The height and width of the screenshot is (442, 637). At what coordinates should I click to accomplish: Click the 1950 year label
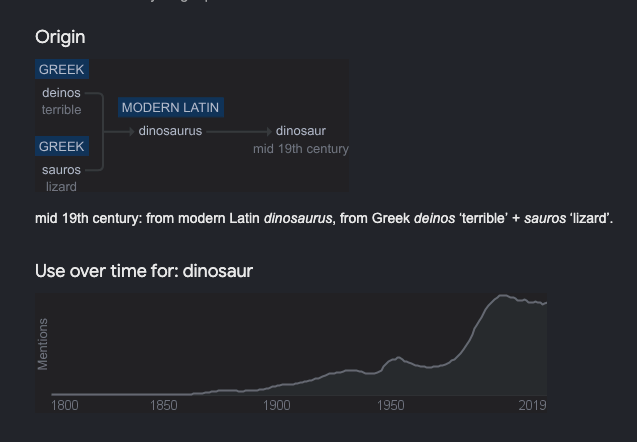[391, 405]
